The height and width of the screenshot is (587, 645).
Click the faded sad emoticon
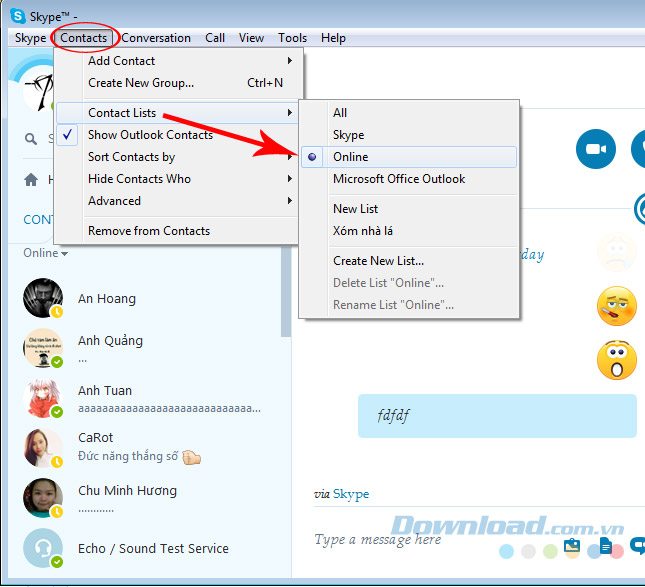point(617,252)
